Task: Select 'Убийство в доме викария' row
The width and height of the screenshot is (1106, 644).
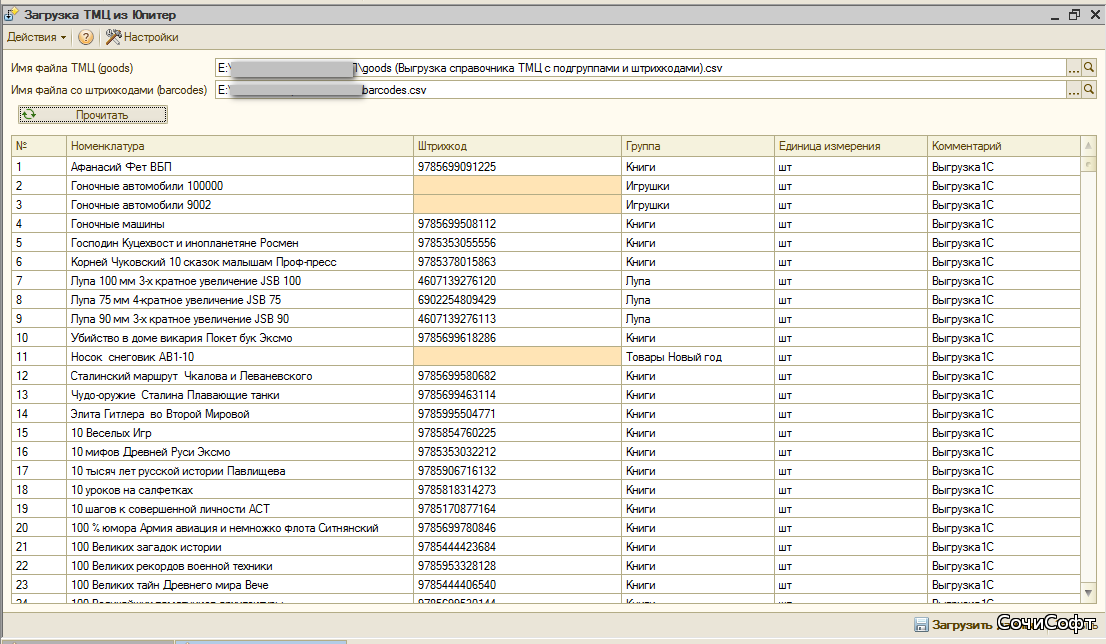Action: point(546,339)
